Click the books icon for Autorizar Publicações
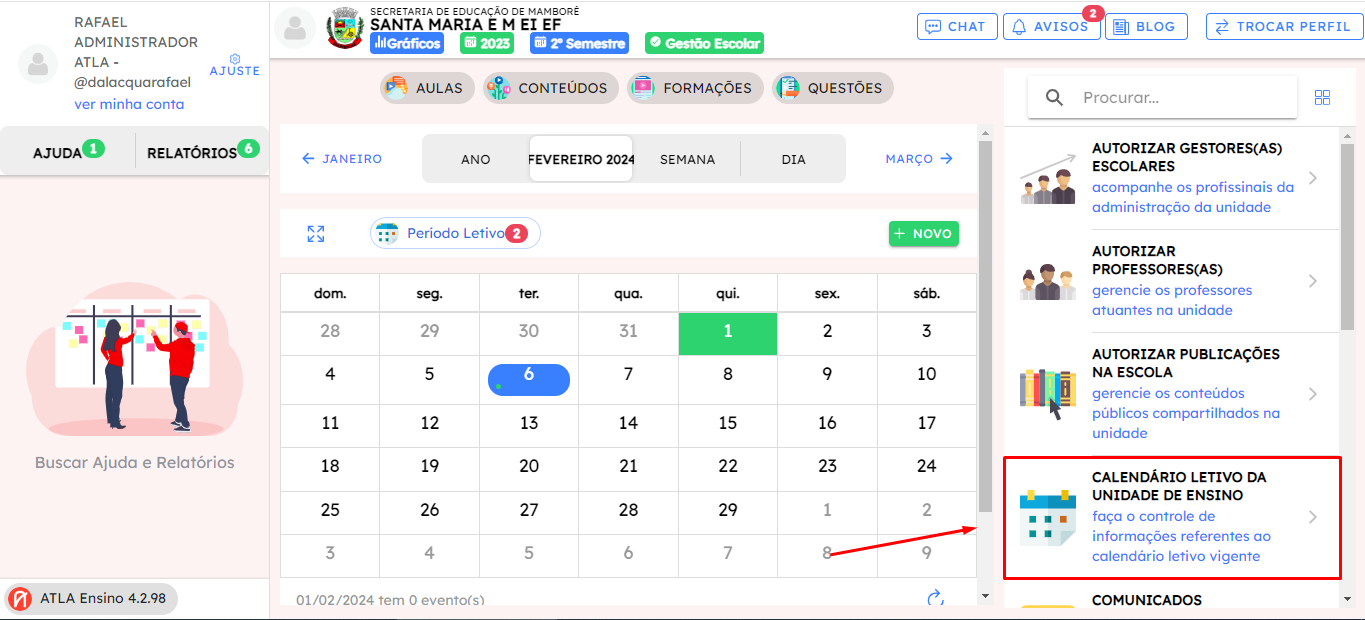The width and height of the screenshot is (1365, 620). coord(1046,393)
